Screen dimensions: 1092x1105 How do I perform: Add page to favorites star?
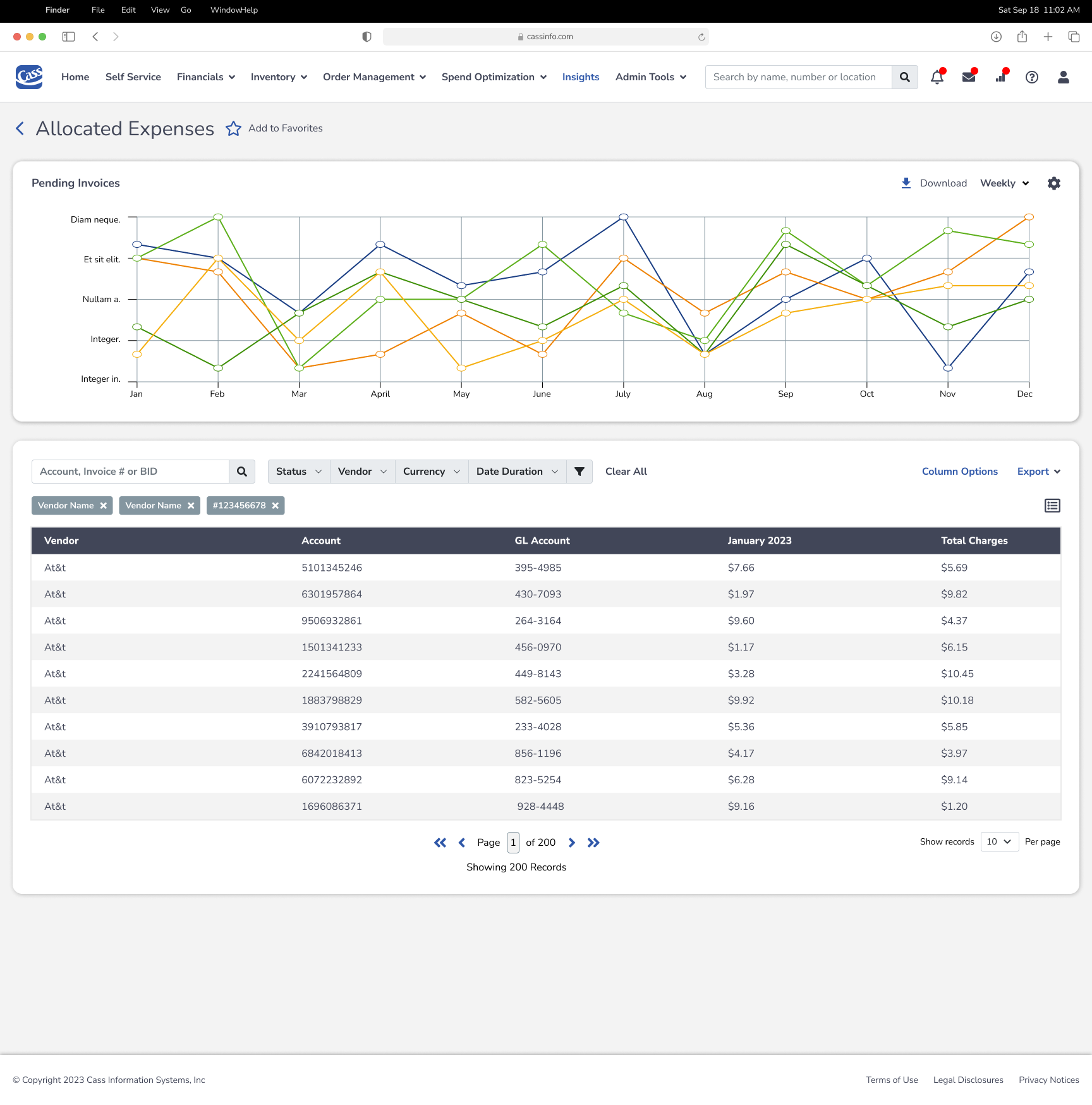[x=234, y=128]
